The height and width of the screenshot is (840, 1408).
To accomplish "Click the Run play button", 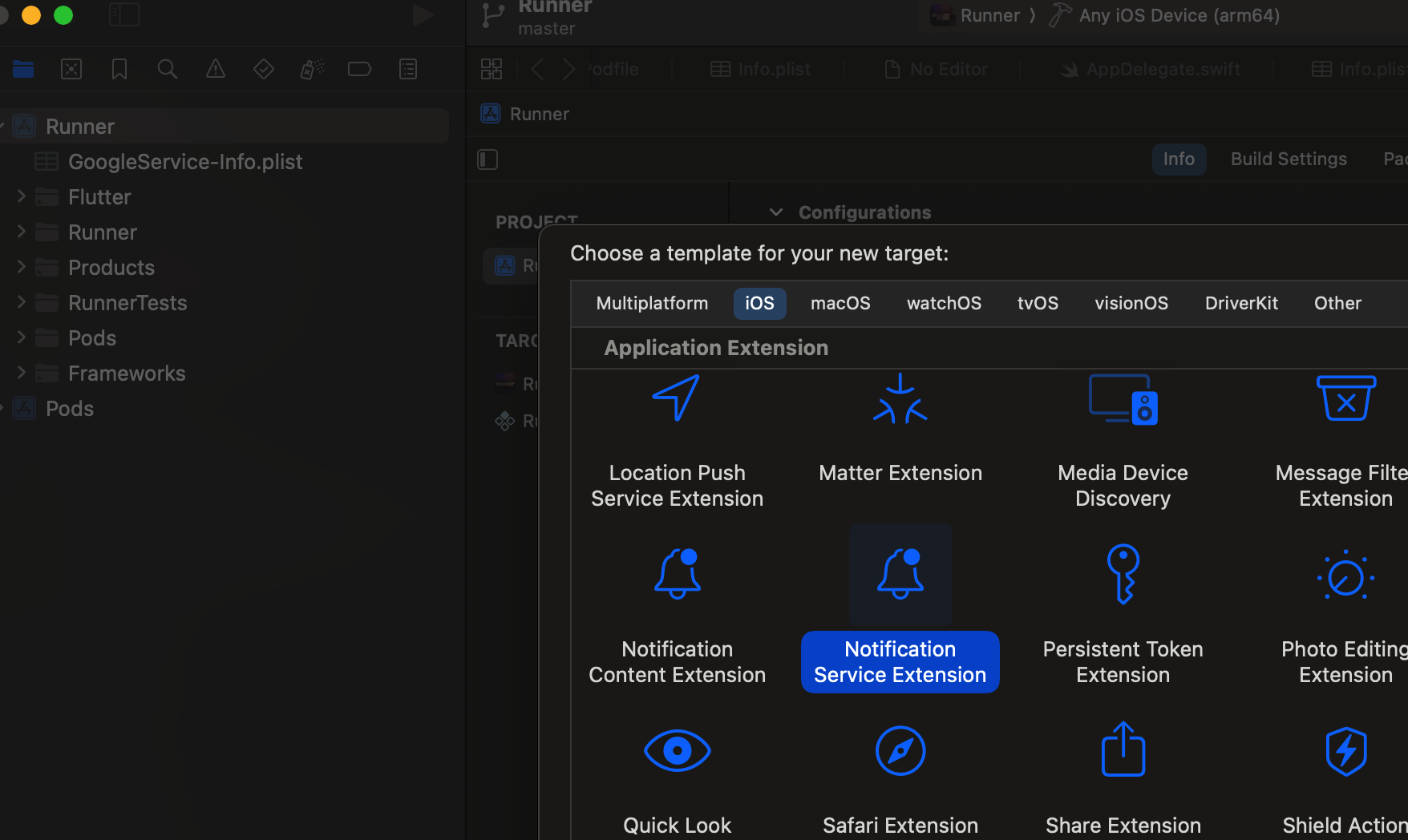I will coord(423,14).
